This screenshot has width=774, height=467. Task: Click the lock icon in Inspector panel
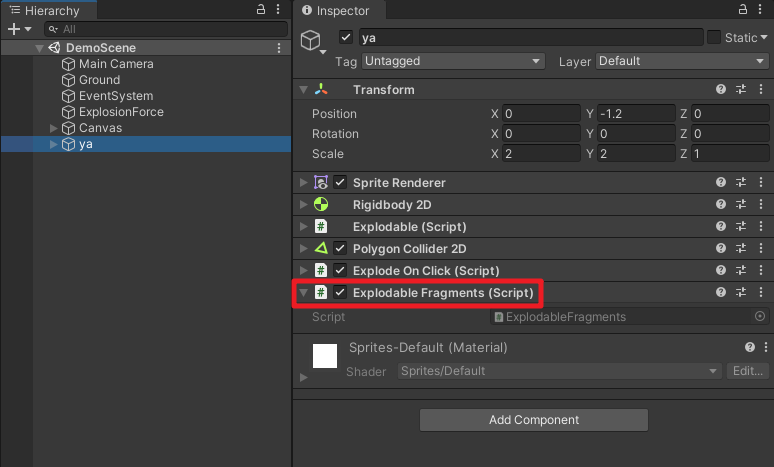click(x=740, y=9)
